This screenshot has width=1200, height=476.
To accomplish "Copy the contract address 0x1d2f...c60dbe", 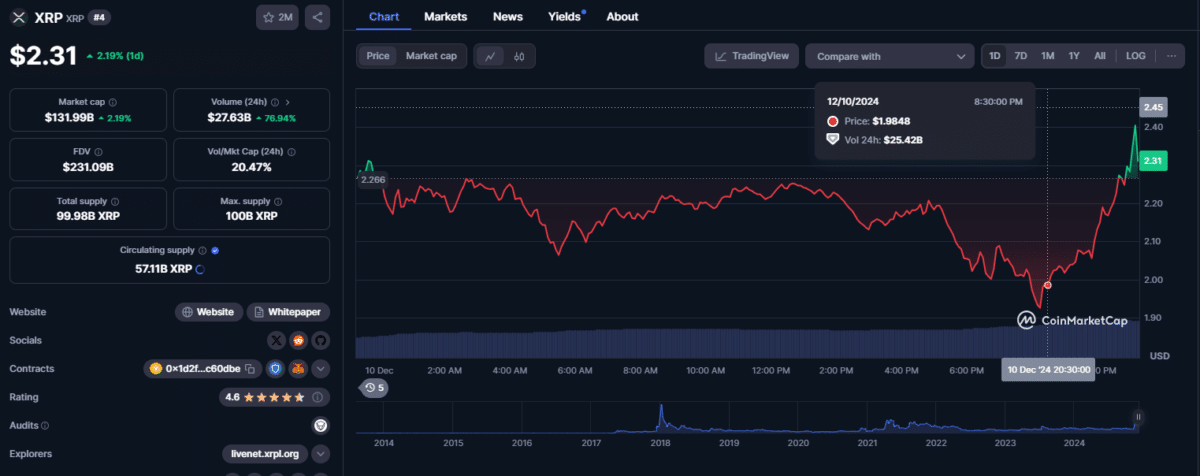I will (250, 369).
